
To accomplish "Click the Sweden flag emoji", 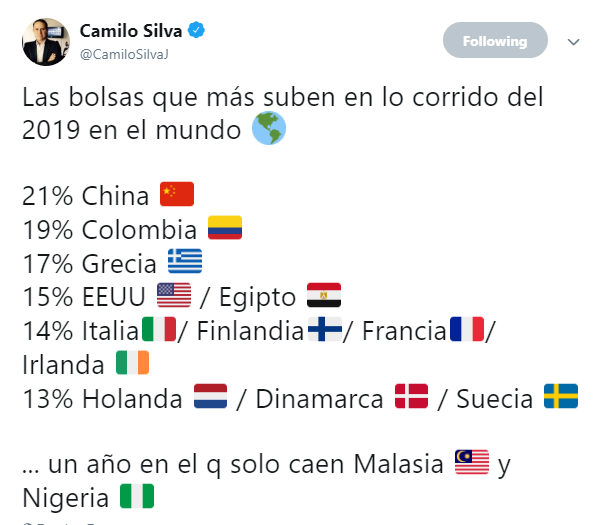I will tap(561, 398).
